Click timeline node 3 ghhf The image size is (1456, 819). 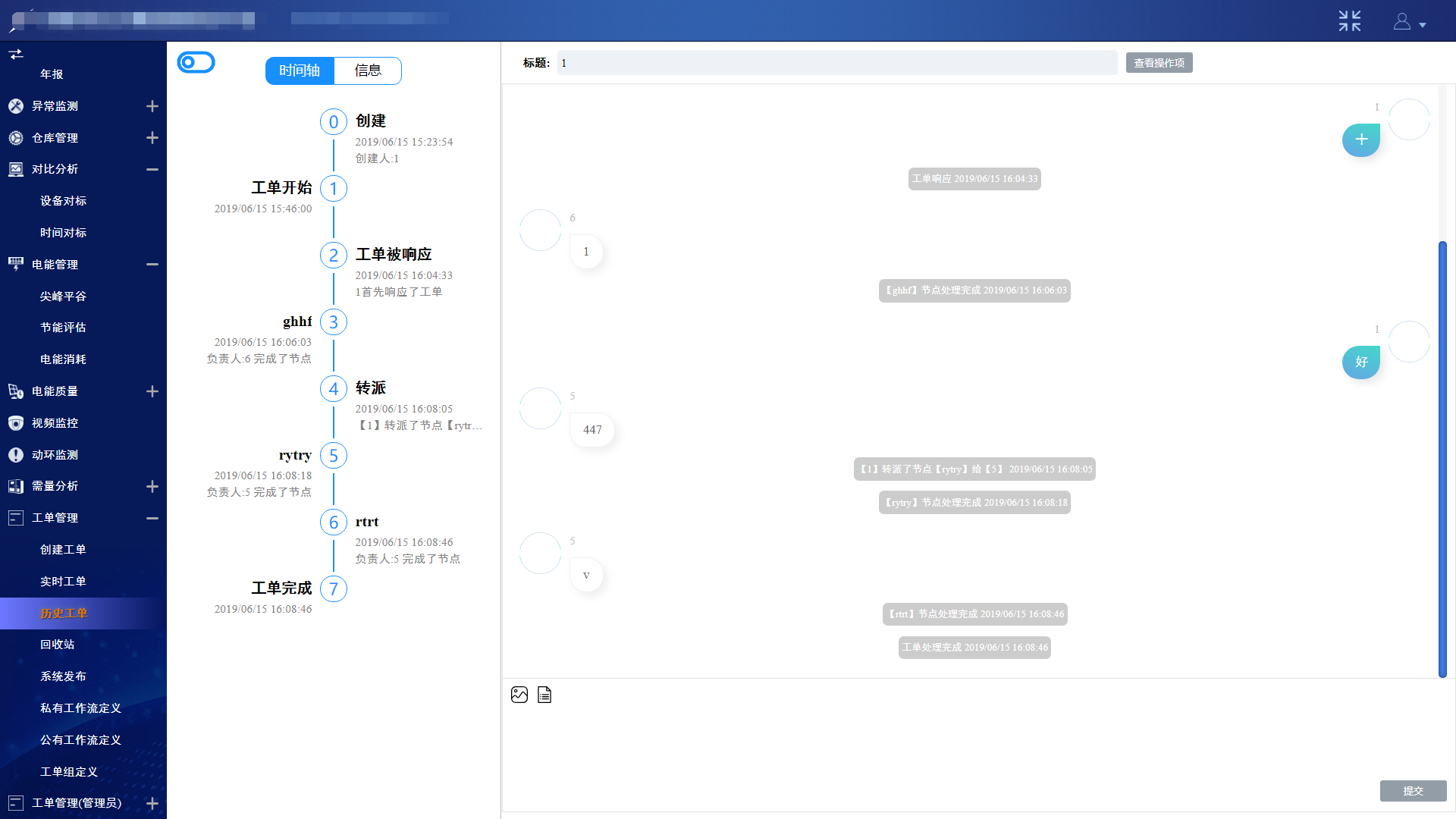point(334,322)
